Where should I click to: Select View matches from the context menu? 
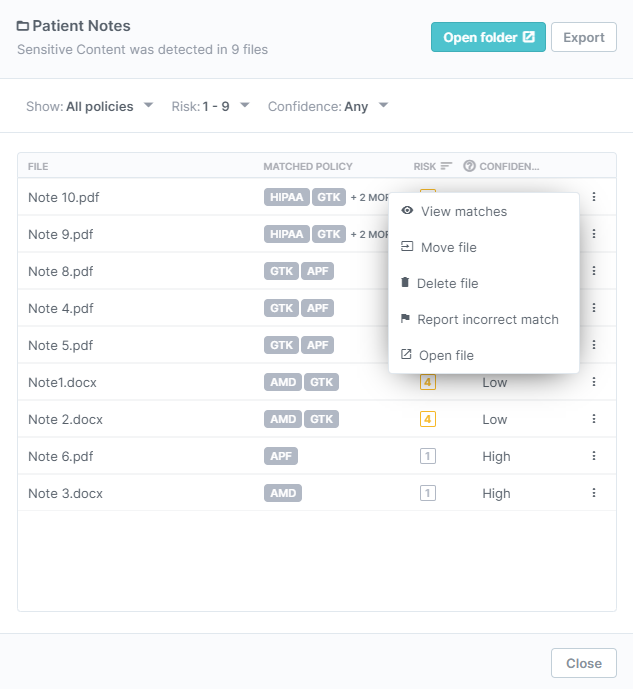(x=463, y=211)
